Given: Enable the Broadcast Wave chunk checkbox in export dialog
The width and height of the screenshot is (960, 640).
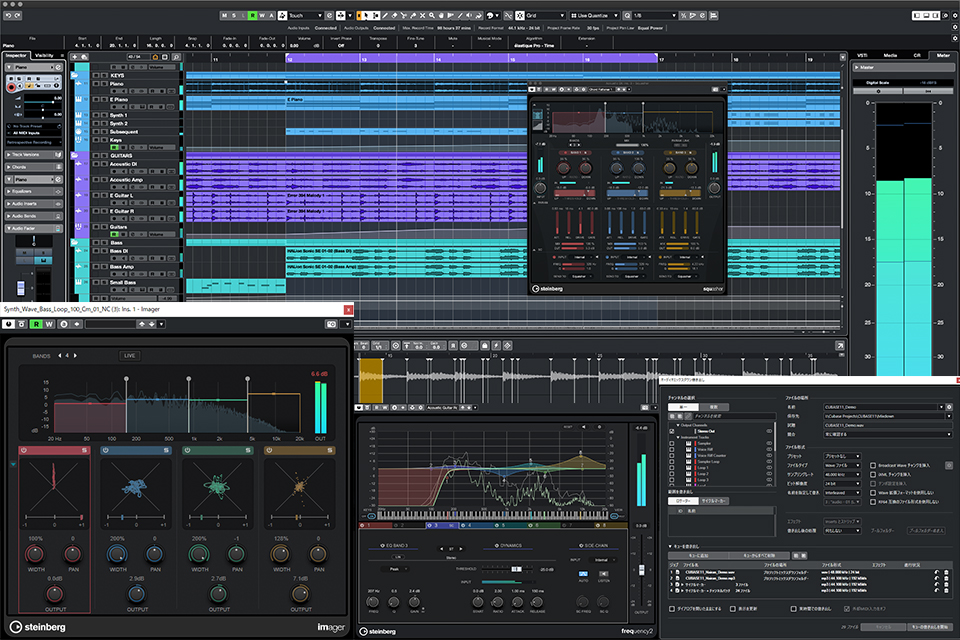Looking at the screenshot, I should click(x=874, y=466).
